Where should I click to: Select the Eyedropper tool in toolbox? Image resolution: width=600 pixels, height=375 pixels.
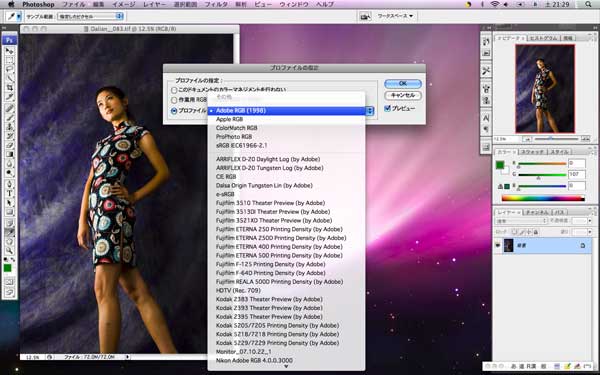tap(9, 233)
